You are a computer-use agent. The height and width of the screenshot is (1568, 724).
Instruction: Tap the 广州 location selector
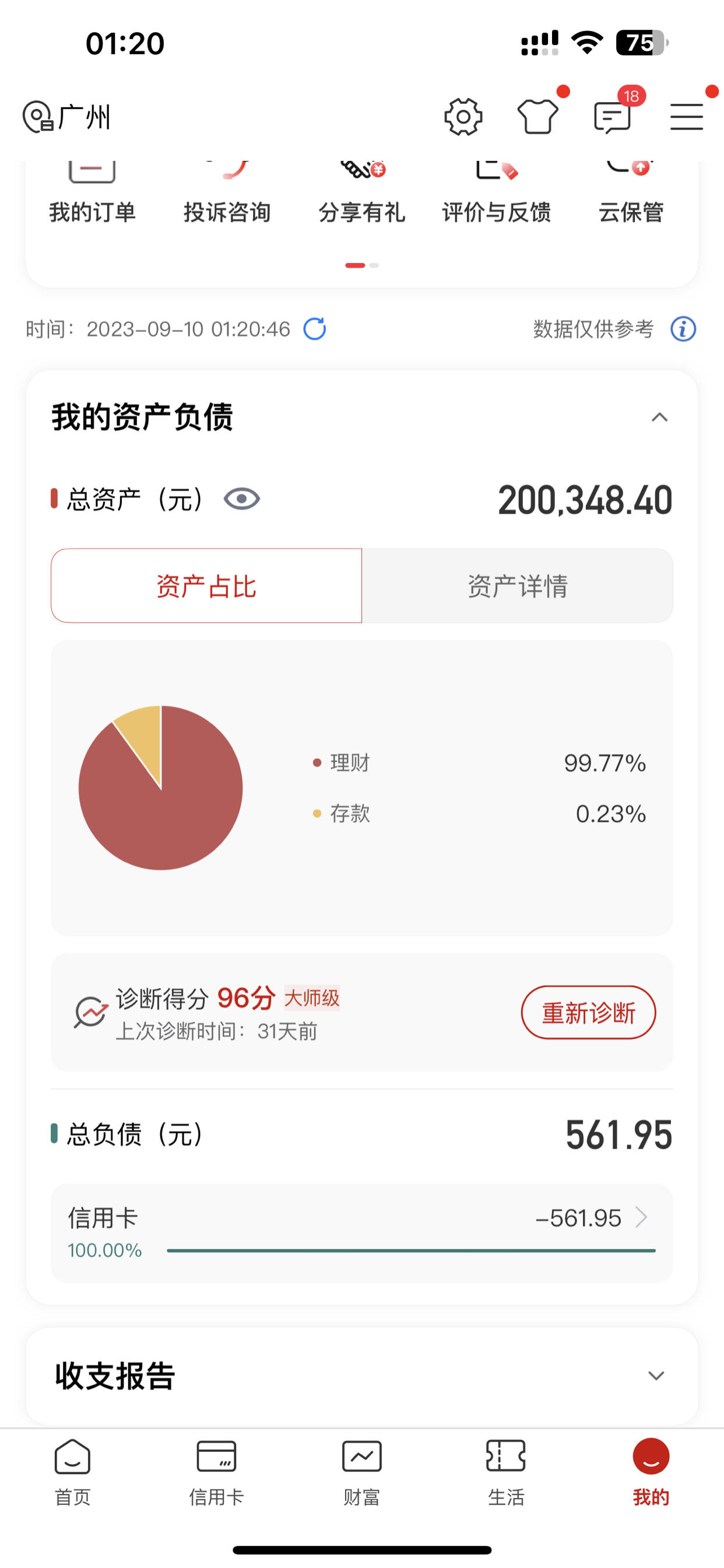pyautogui.click(x=67, y=117)
